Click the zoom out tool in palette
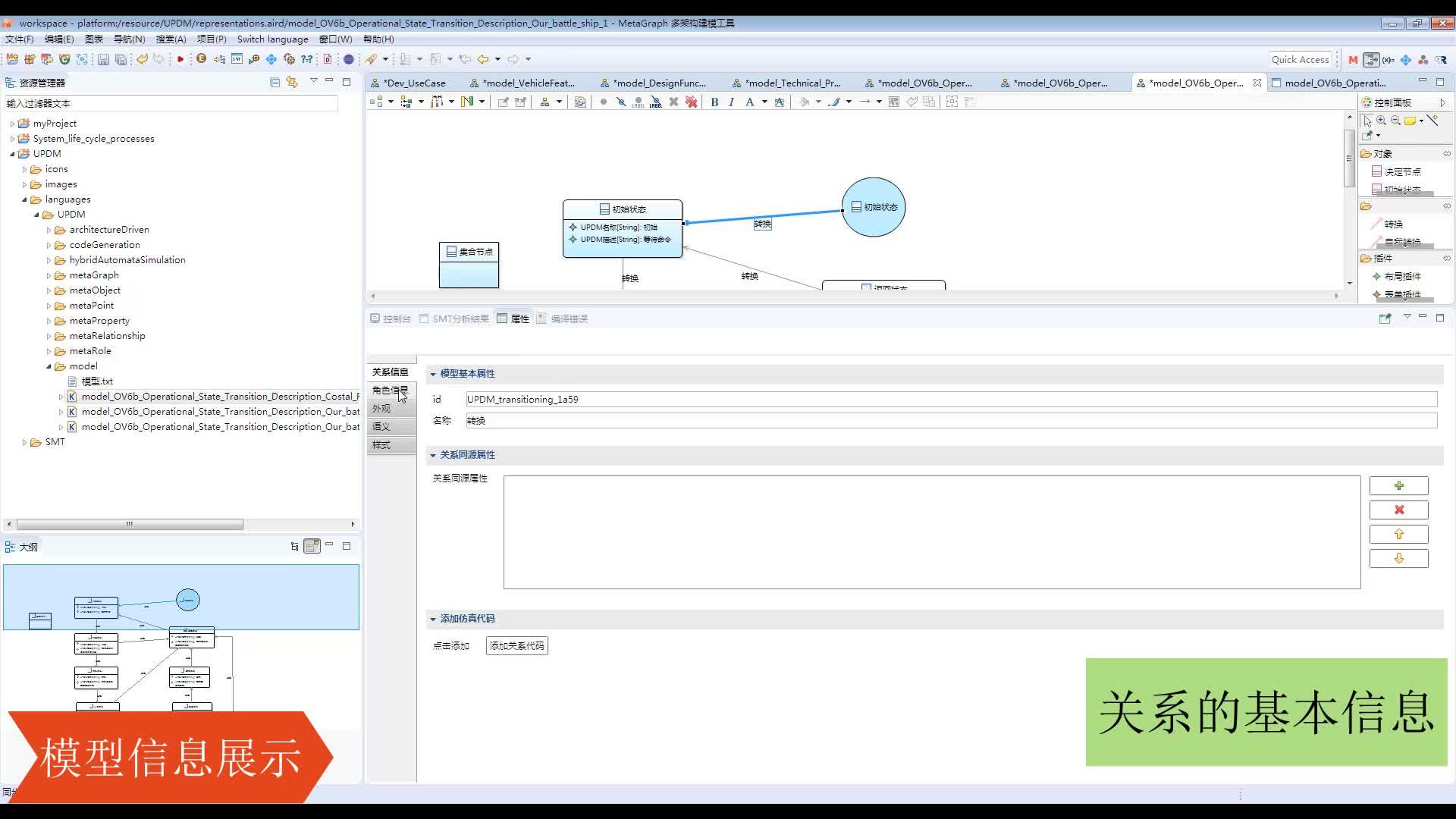 click(1395, 121)
